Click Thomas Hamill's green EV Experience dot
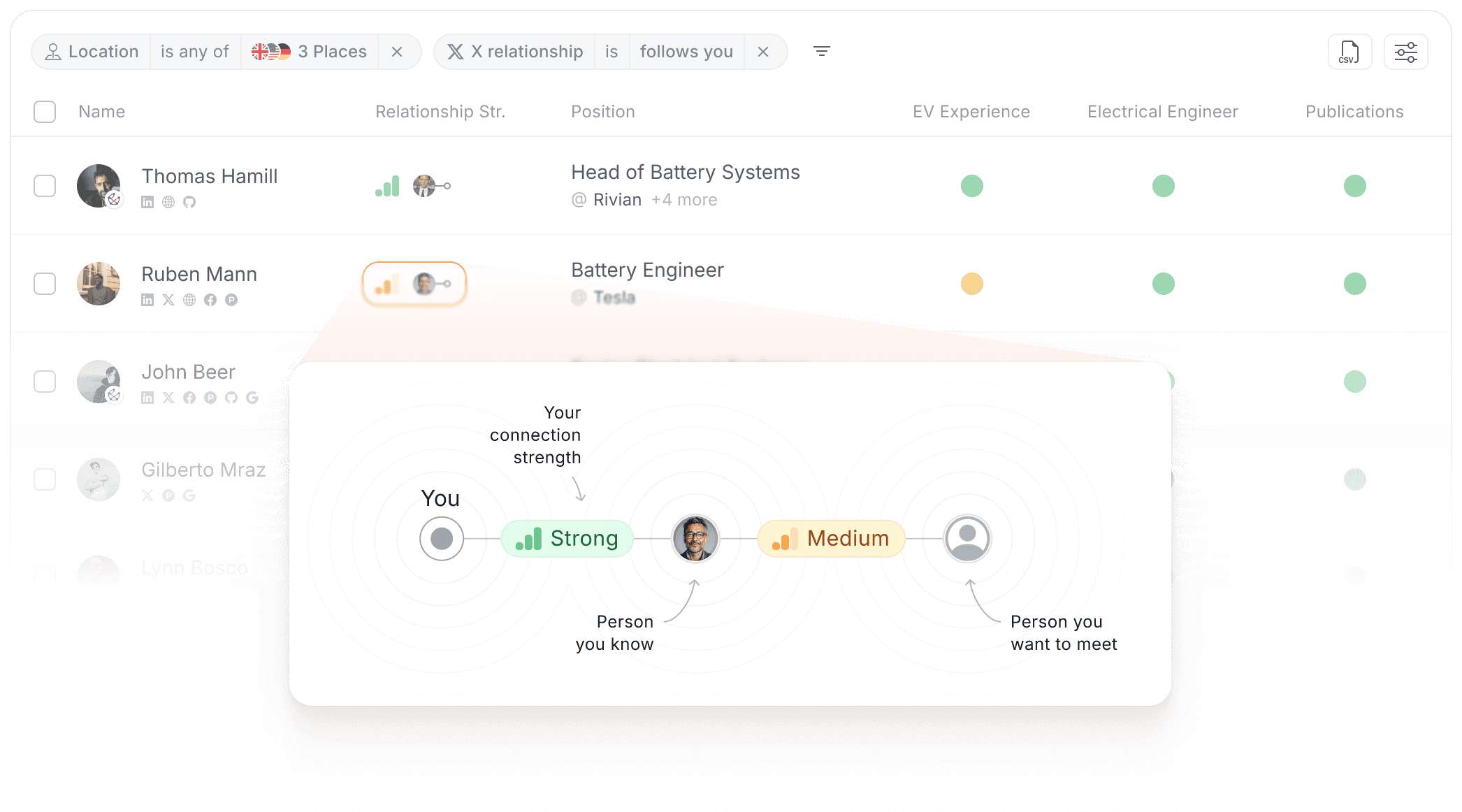This screenshot has width=1462, height=812. (971, 186)
